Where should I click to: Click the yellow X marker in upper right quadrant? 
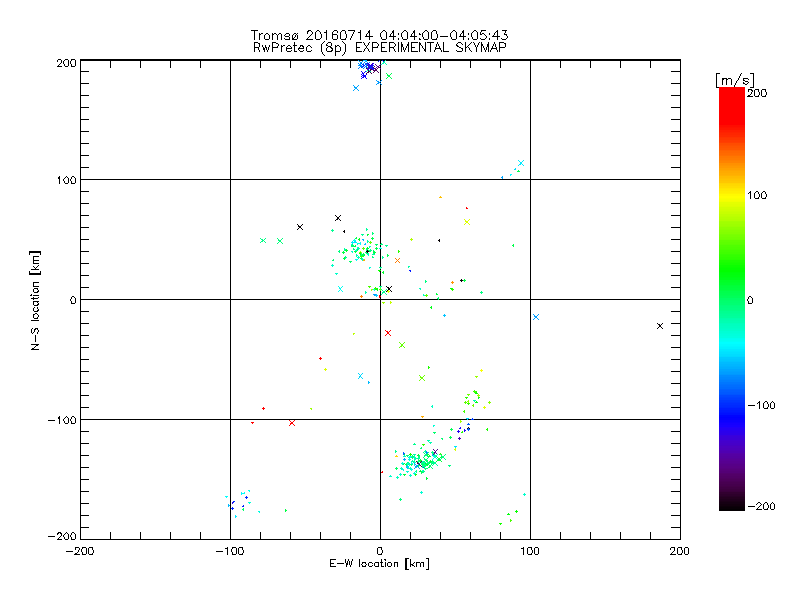click(466, 222)
